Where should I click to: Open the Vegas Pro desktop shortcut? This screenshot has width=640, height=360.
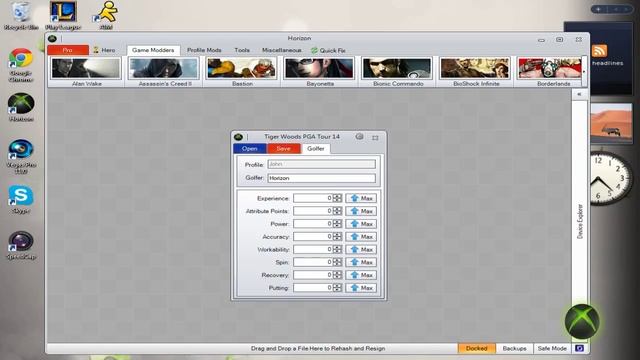pos(21,156)
